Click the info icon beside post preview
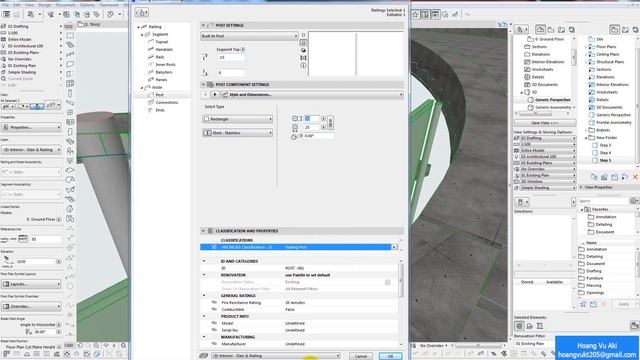Screen dimensions: 640x360 [x=303, y=65]
